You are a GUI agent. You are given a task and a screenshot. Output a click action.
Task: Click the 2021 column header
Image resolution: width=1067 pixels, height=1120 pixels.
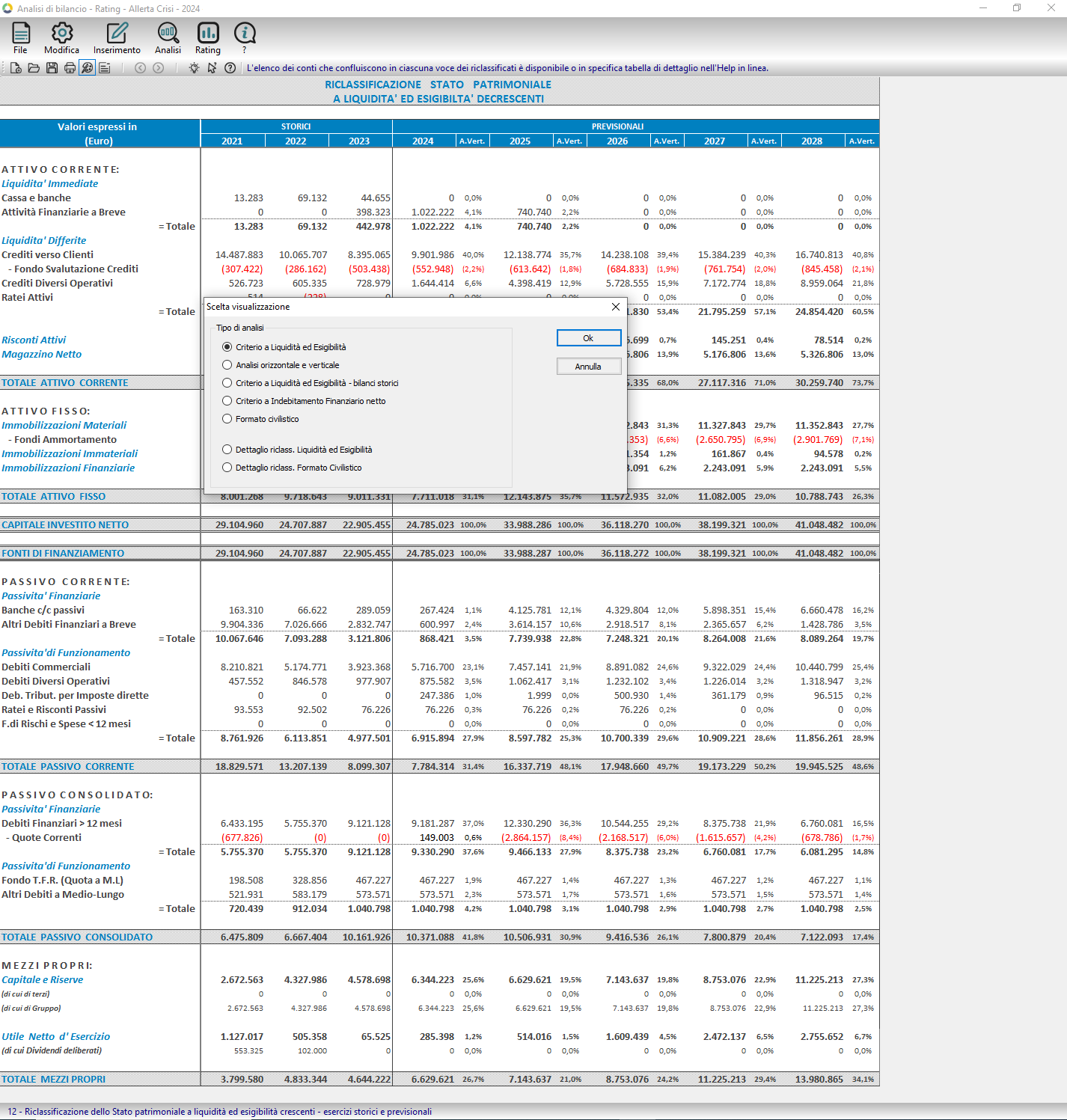click(x=232, y=141)
